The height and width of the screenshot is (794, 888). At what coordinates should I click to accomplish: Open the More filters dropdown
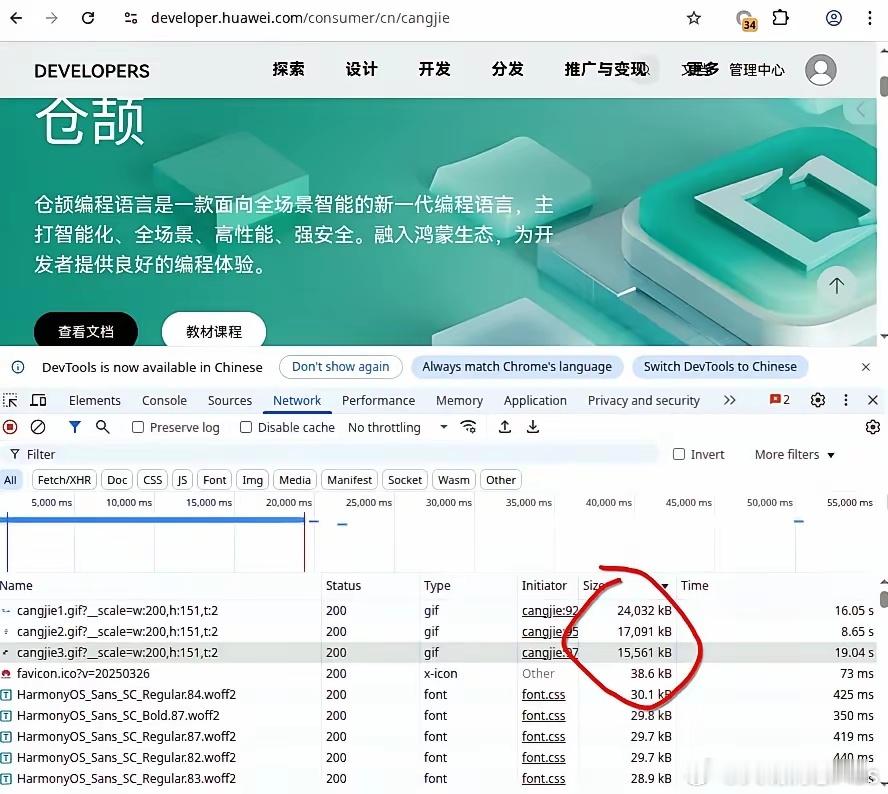click(795, 454)
